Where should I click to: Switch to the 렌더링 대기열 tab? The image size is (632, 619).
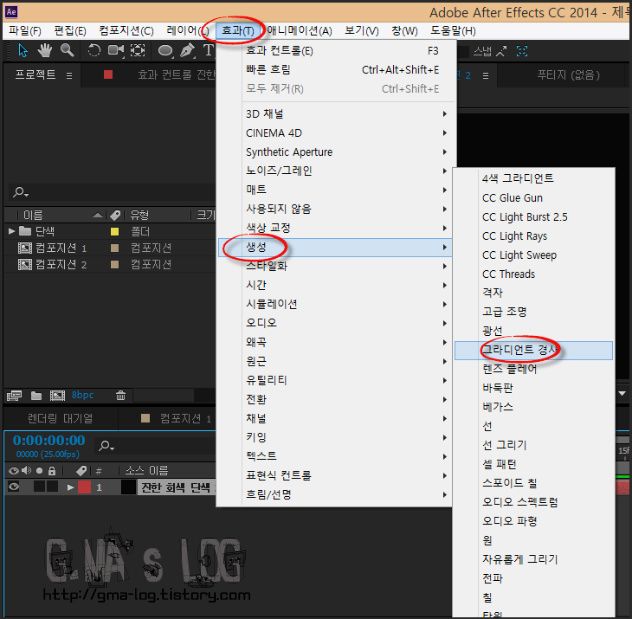(x=60, y=419)
